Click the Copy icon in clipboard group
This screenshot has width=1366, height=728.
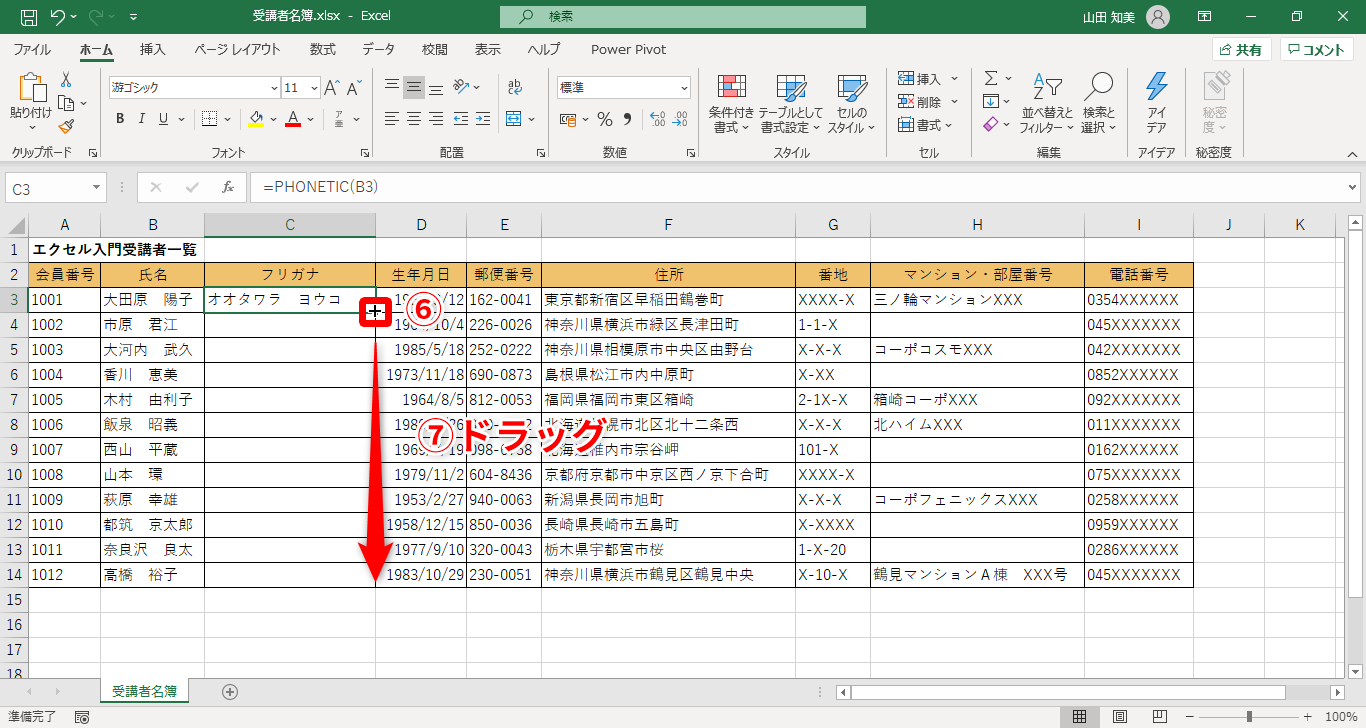[x=66, y=103]
